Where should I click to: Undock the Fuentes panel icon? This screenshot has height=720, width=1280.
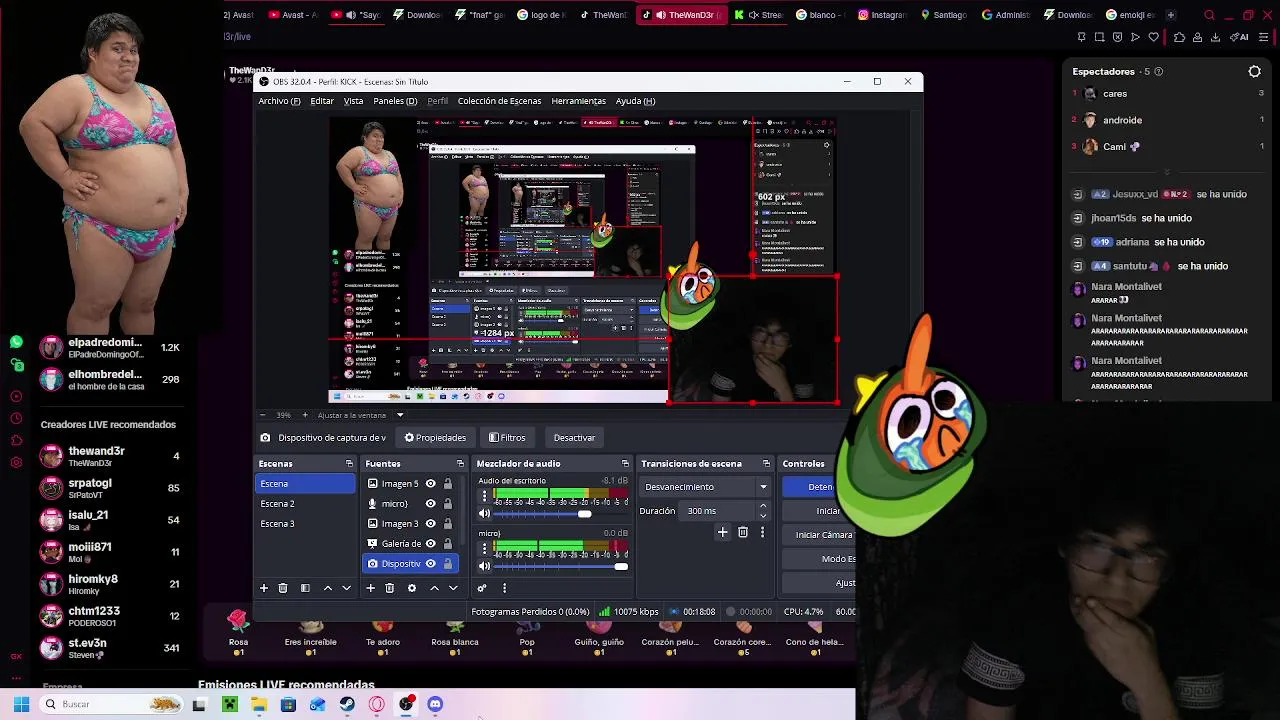click(x=460, y=463)
